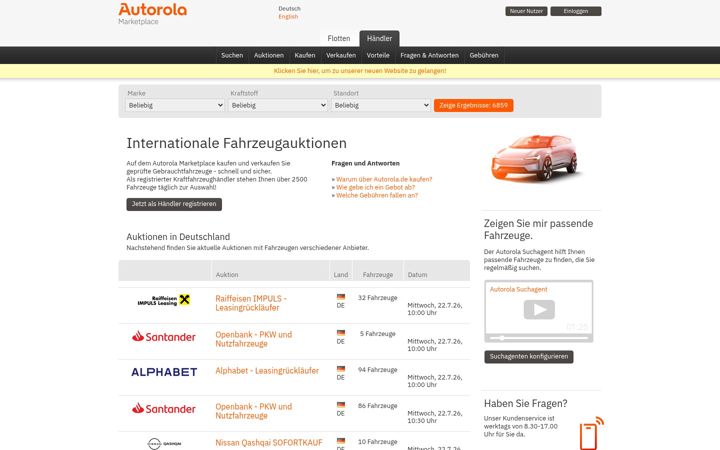Open the Gebühren menu item
720x450 pixels.
coord(484,55)
